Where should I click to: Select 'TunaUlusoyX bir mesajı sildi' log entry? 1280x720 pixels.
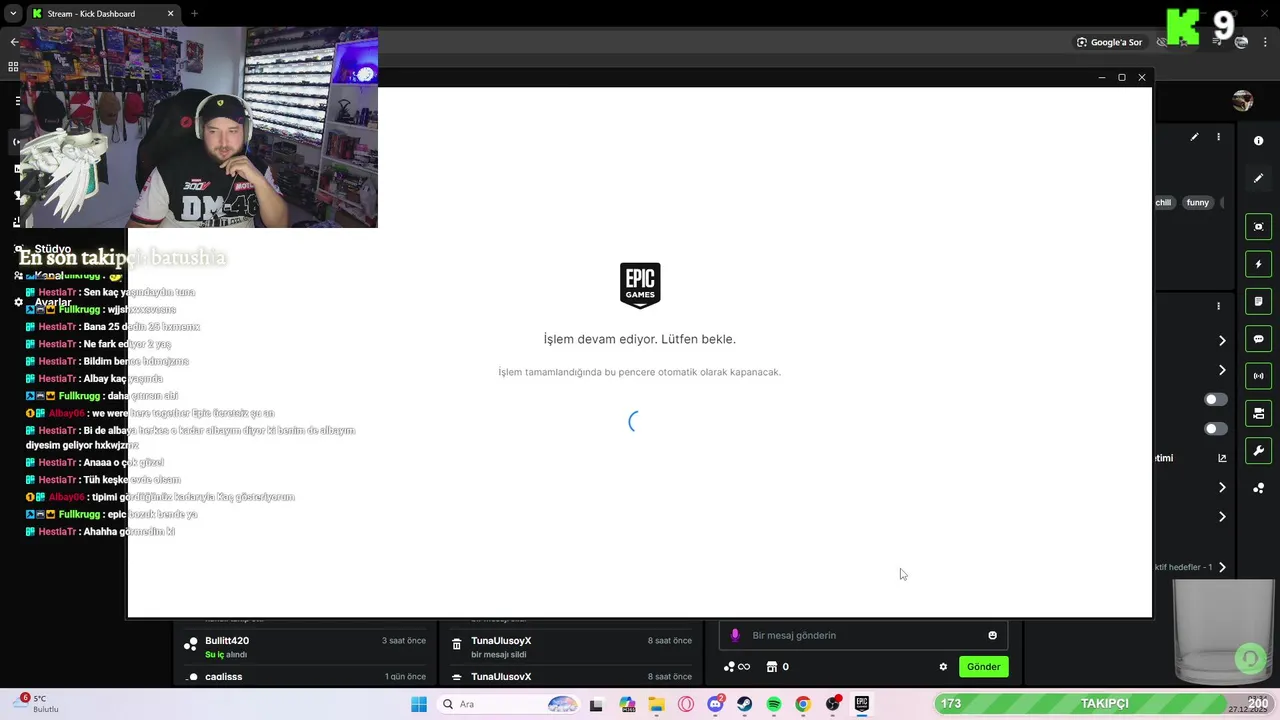pyautogui.click(x=571, y=647)
